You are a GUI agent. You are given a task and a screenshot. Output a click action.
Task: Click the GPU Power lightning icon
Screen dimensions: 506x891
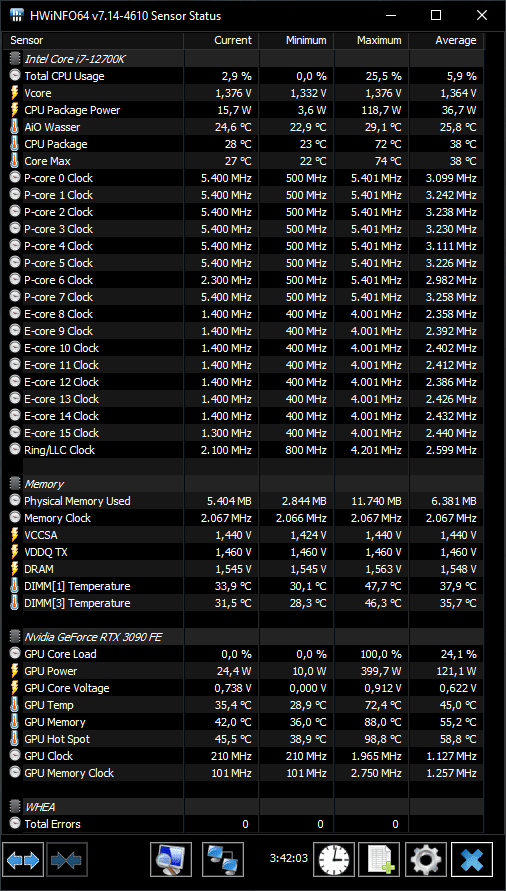coord(14,671)
